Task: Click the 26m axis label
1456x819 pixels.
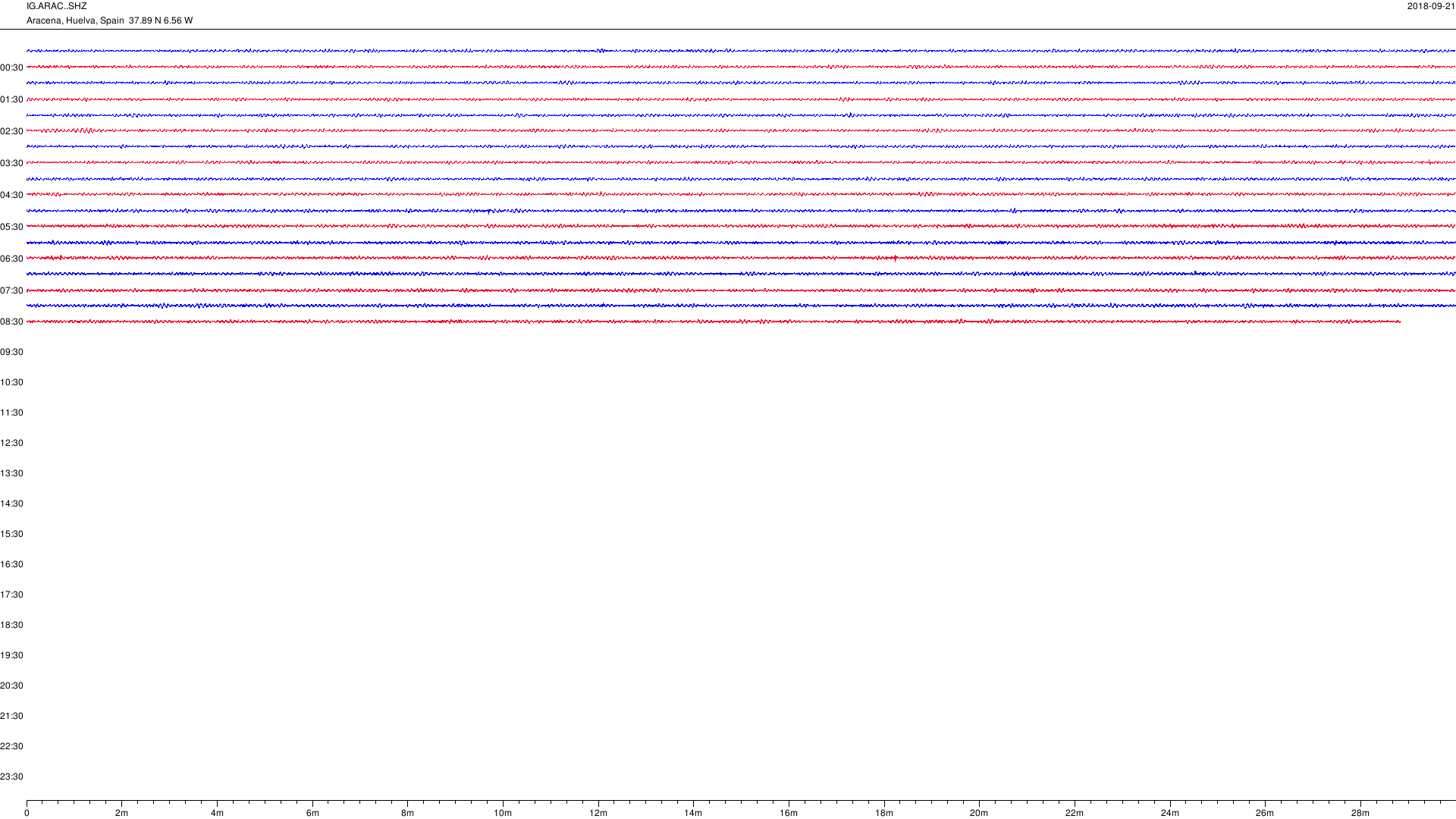Action: pos(1265,813)
